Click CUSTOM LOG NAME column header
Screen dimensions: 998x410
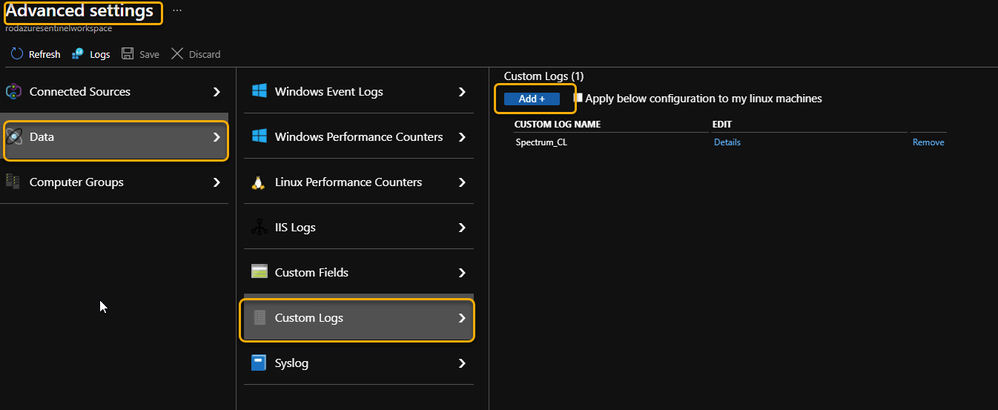click(557, 124)
